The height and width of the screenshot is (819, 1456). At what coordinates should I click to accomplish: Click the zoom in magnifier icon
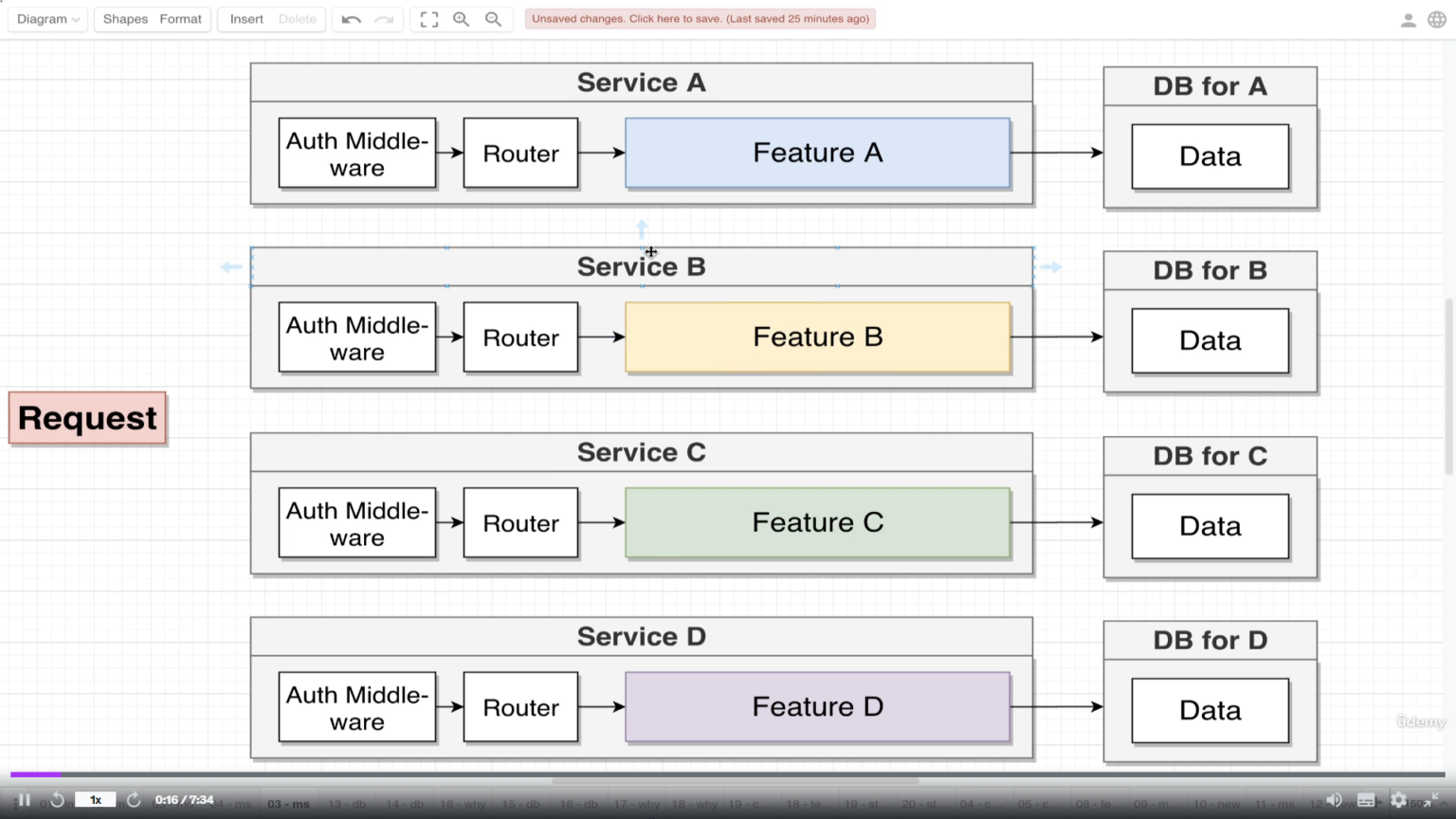click(462, 19)
